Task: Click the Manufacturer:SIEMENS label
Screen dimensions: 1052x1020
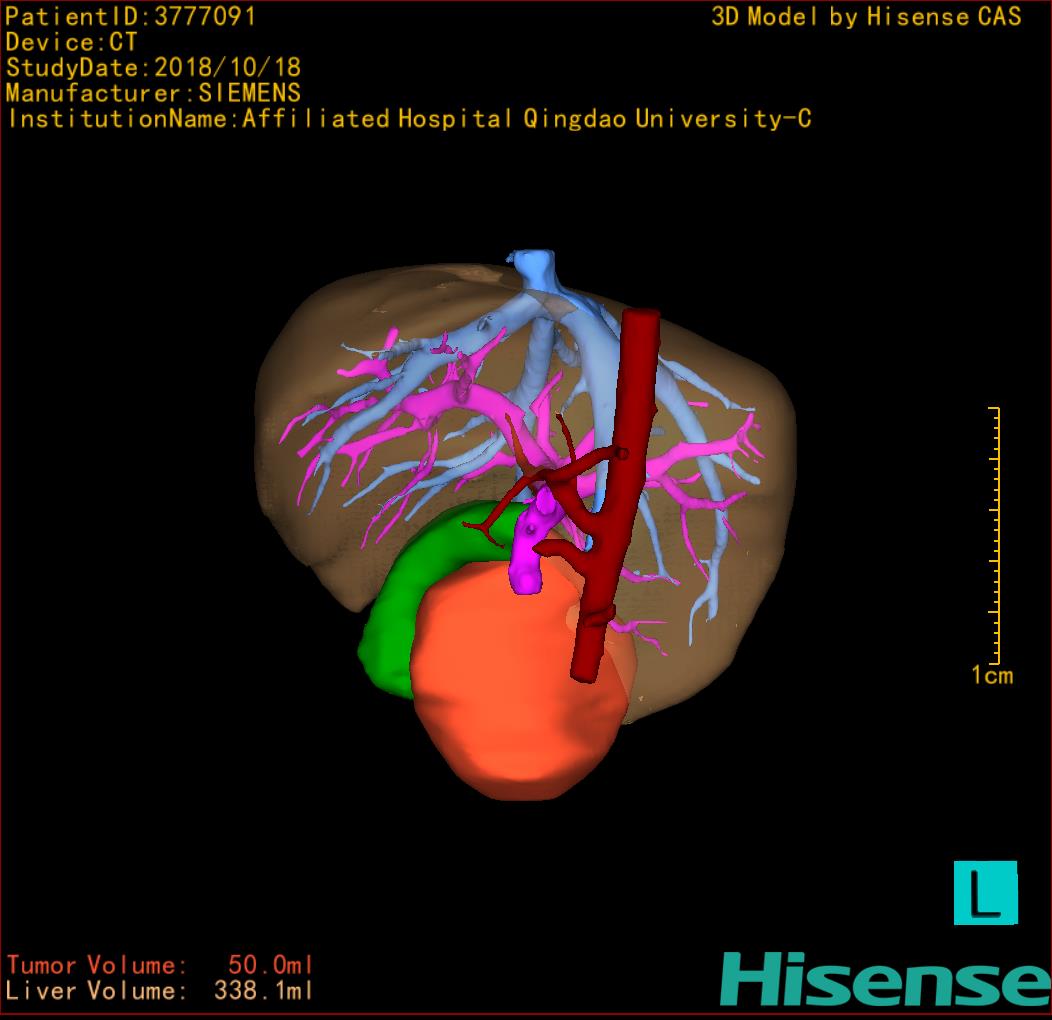Action: [x=153, y=93]
